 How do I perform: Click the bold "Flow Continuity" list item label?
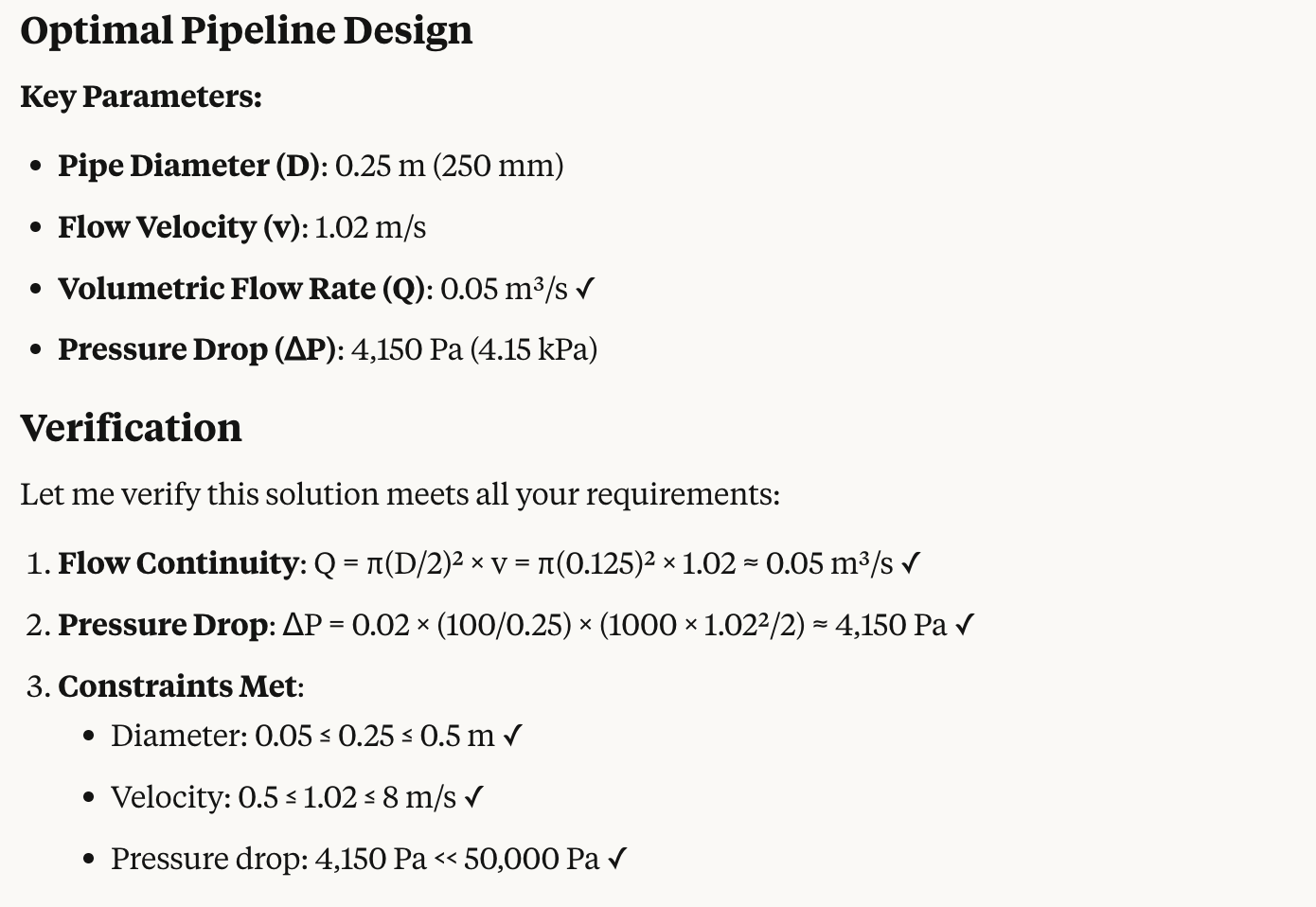[178, 563]
